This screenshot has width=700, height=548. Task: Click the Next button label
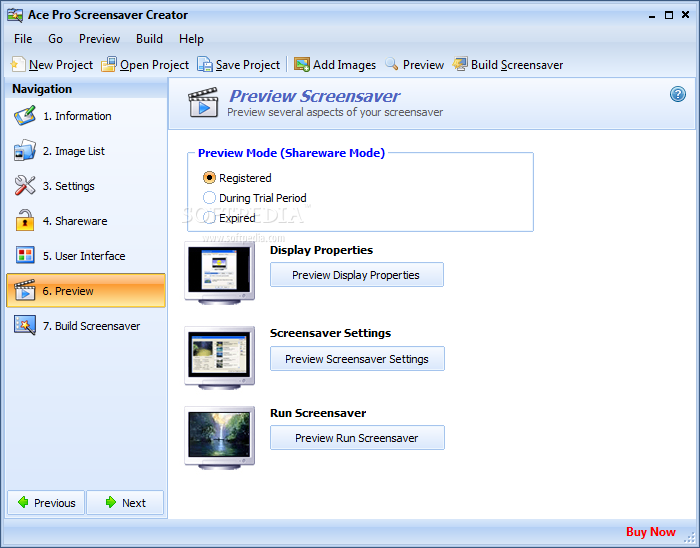[x=134, y=503]
